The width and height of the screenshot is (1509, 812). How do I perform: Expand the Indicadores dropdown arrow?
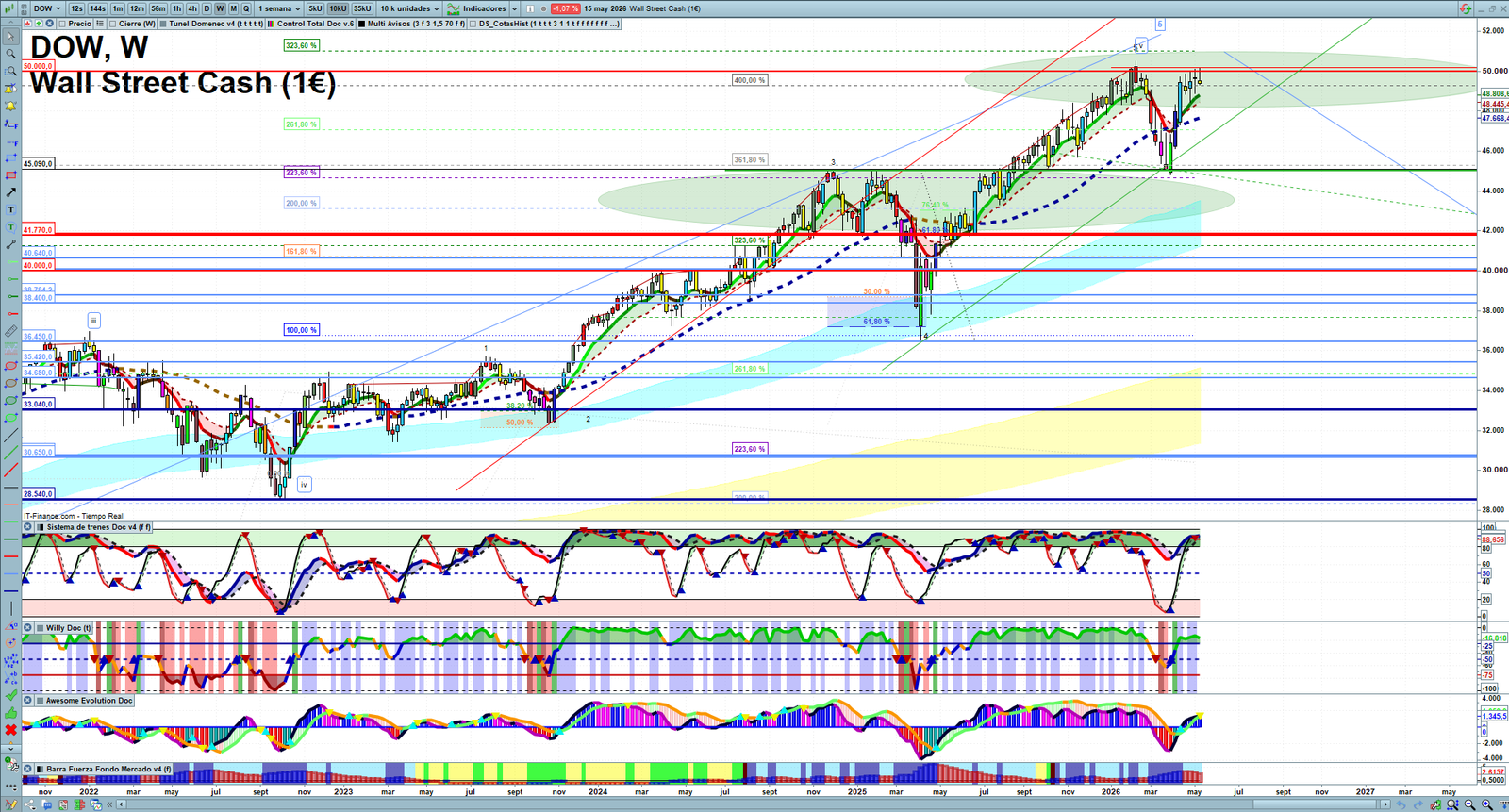(x=514, y=8)
